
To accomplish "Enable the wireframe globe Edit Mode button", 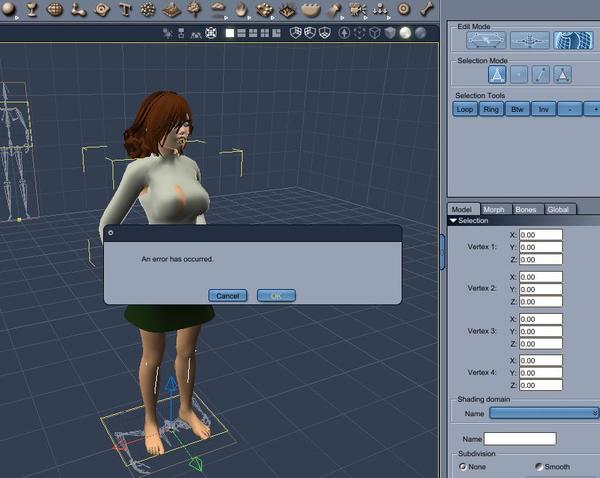I will (573, 40).
